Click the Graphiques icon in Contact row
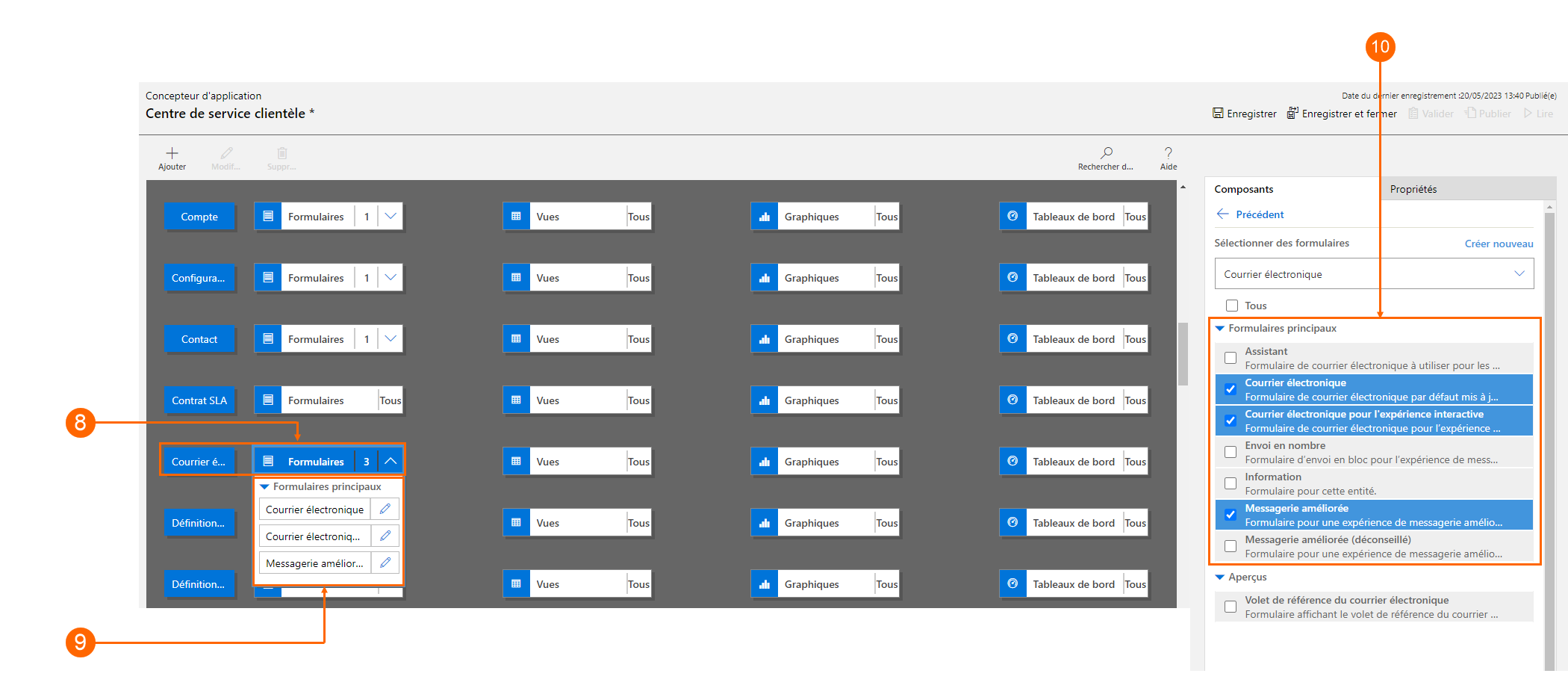Viewport: 1568px width, 700px height. pos(765,339)
